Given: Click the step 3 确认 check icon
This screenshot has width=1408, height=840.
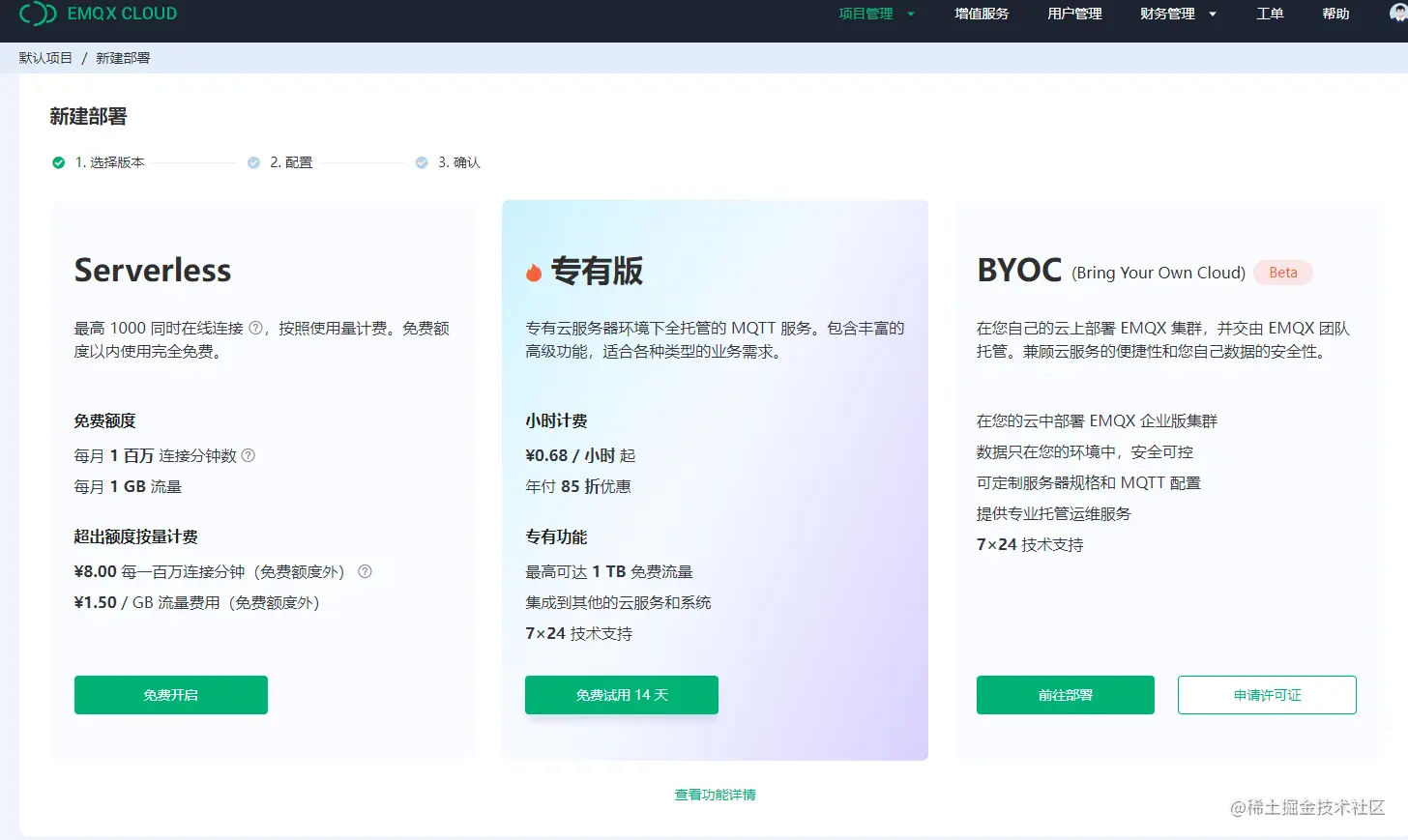Looking at the screenshot, I should (x=422, y=162).
